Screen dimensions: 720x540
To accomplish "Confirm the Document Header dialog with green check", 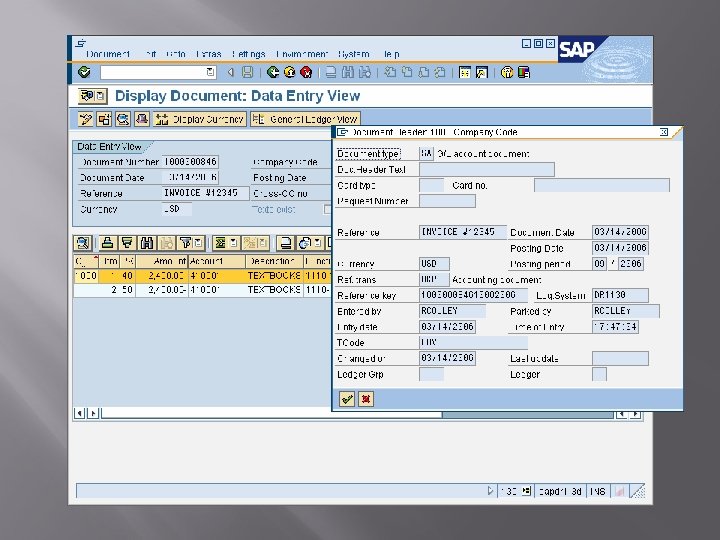I will pos(347,399).
